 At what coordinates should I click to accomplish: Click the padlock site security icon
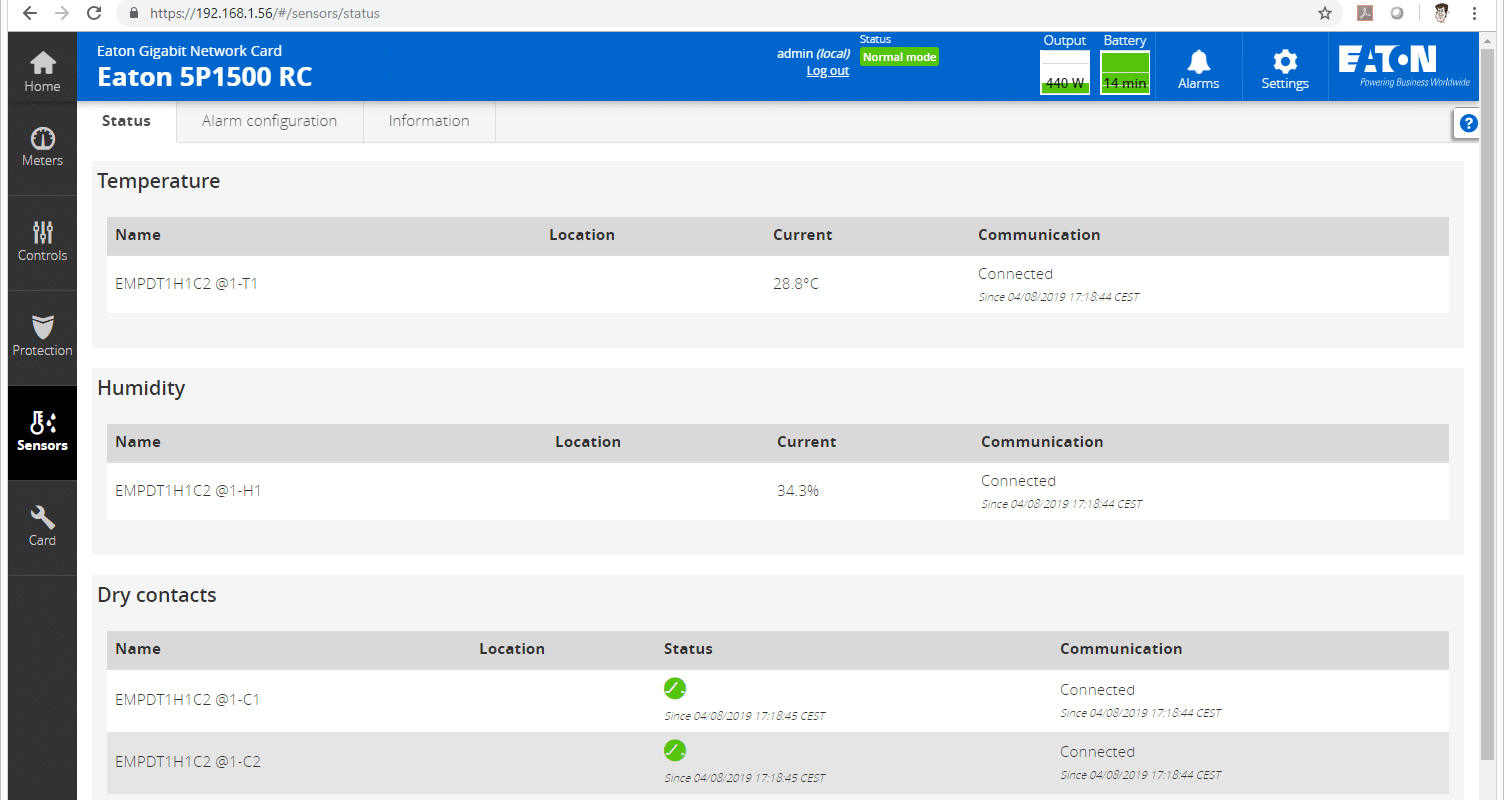[133, 14]
